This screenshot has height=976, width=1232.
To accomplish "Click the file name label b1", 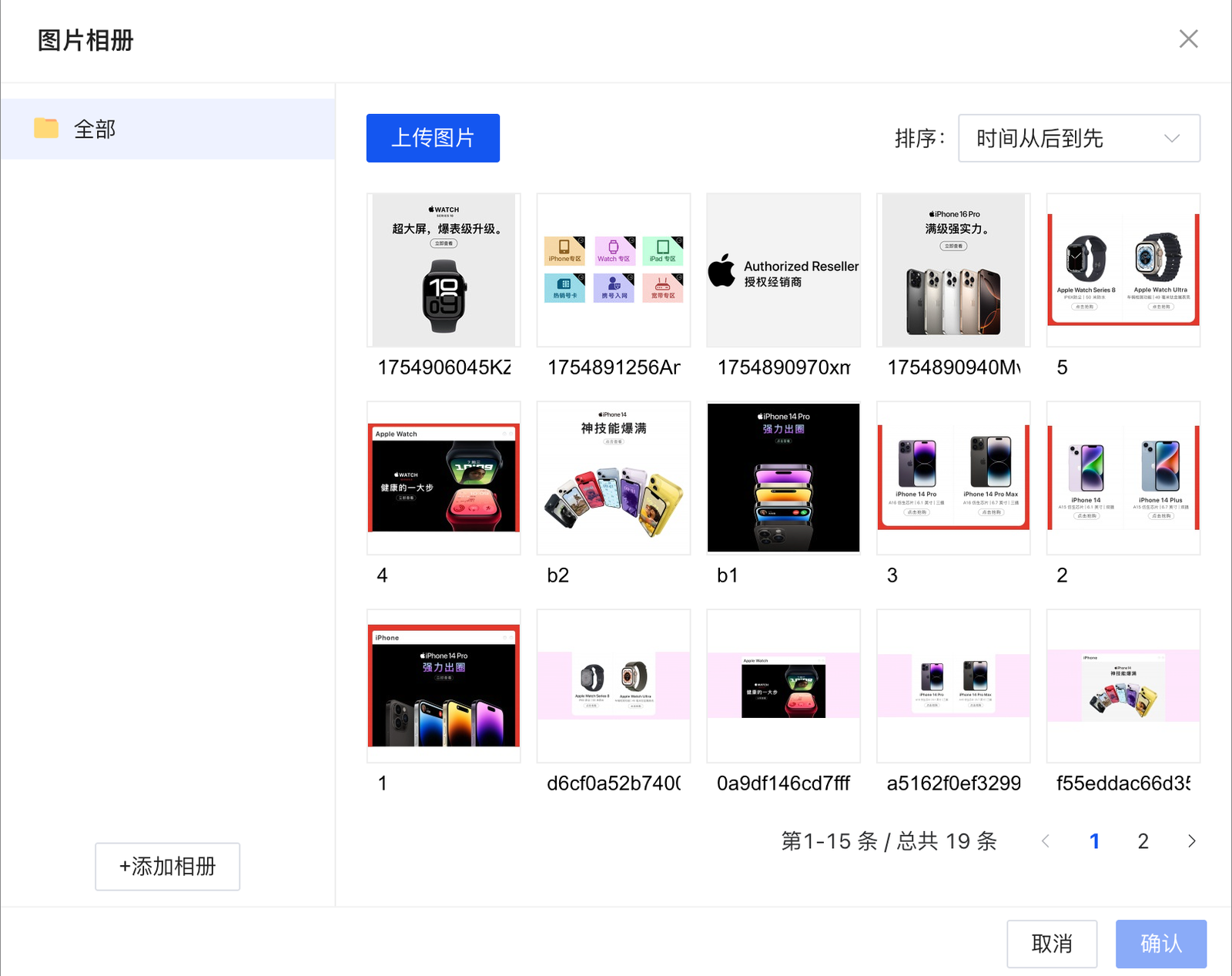I will pos(728,575).
